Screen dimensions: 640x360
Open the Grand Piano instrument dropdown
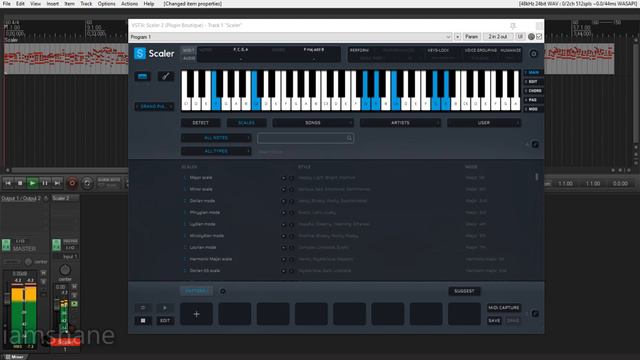tap(154, 107)
